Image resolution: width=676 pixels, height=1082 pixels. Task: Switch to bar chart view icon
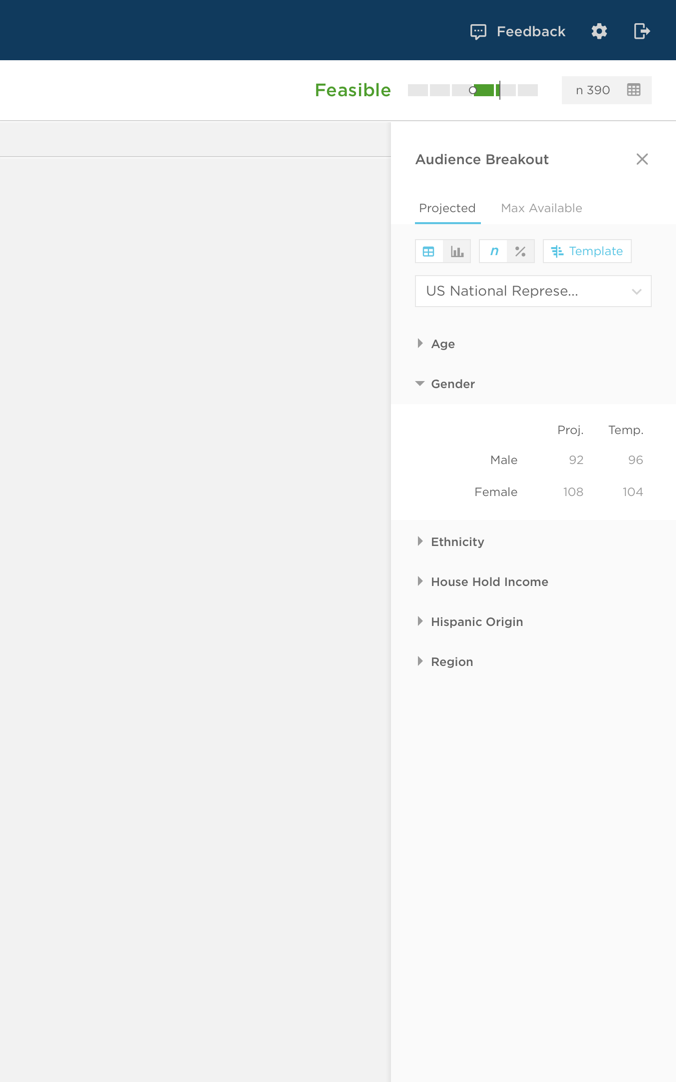457,251
